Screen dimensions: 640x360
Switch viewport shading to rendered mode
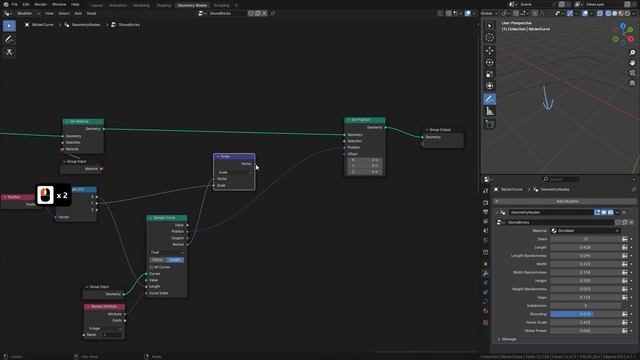click(x=627, y=13)
